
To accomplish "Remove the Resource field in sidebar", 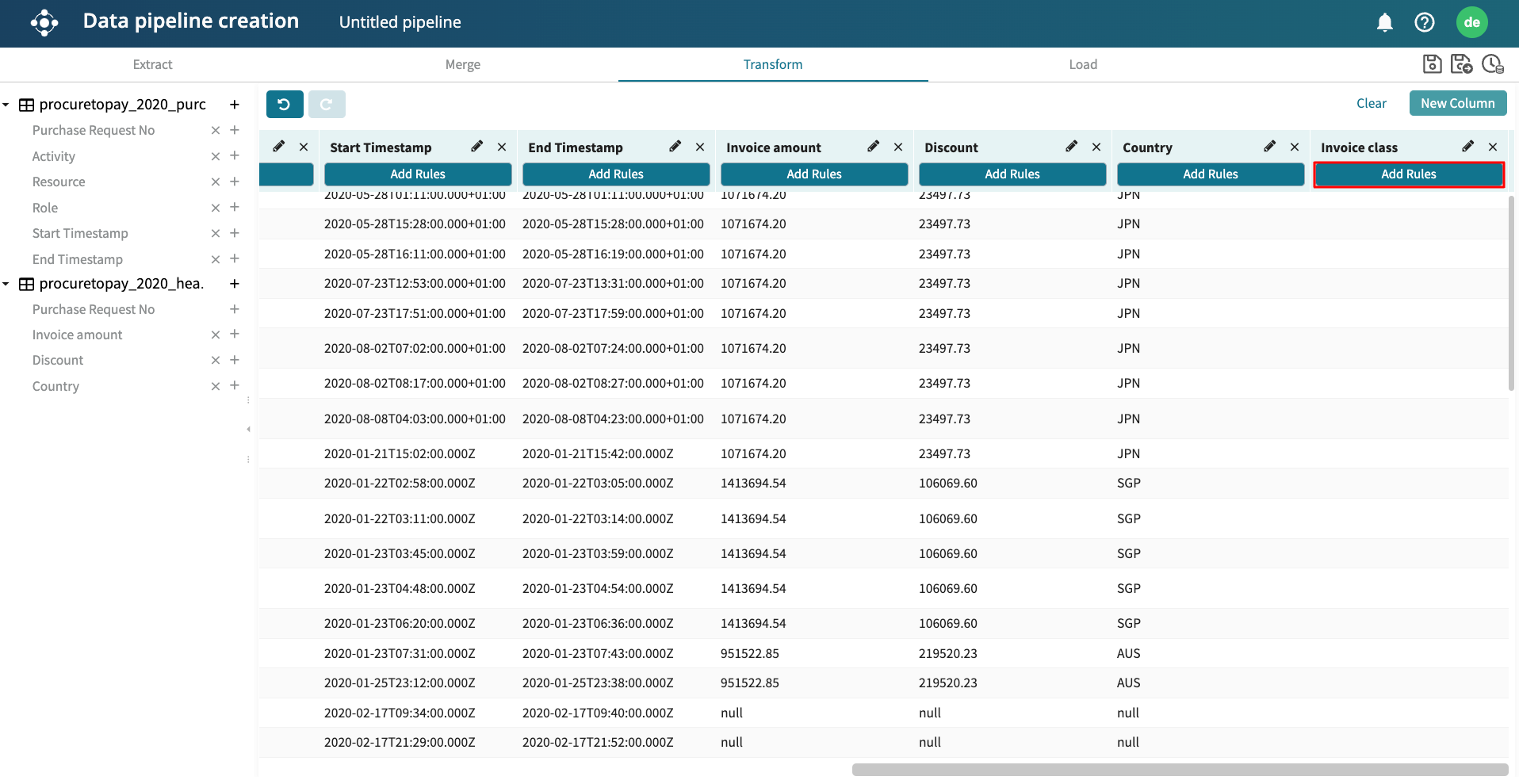I will pos(215,182).
